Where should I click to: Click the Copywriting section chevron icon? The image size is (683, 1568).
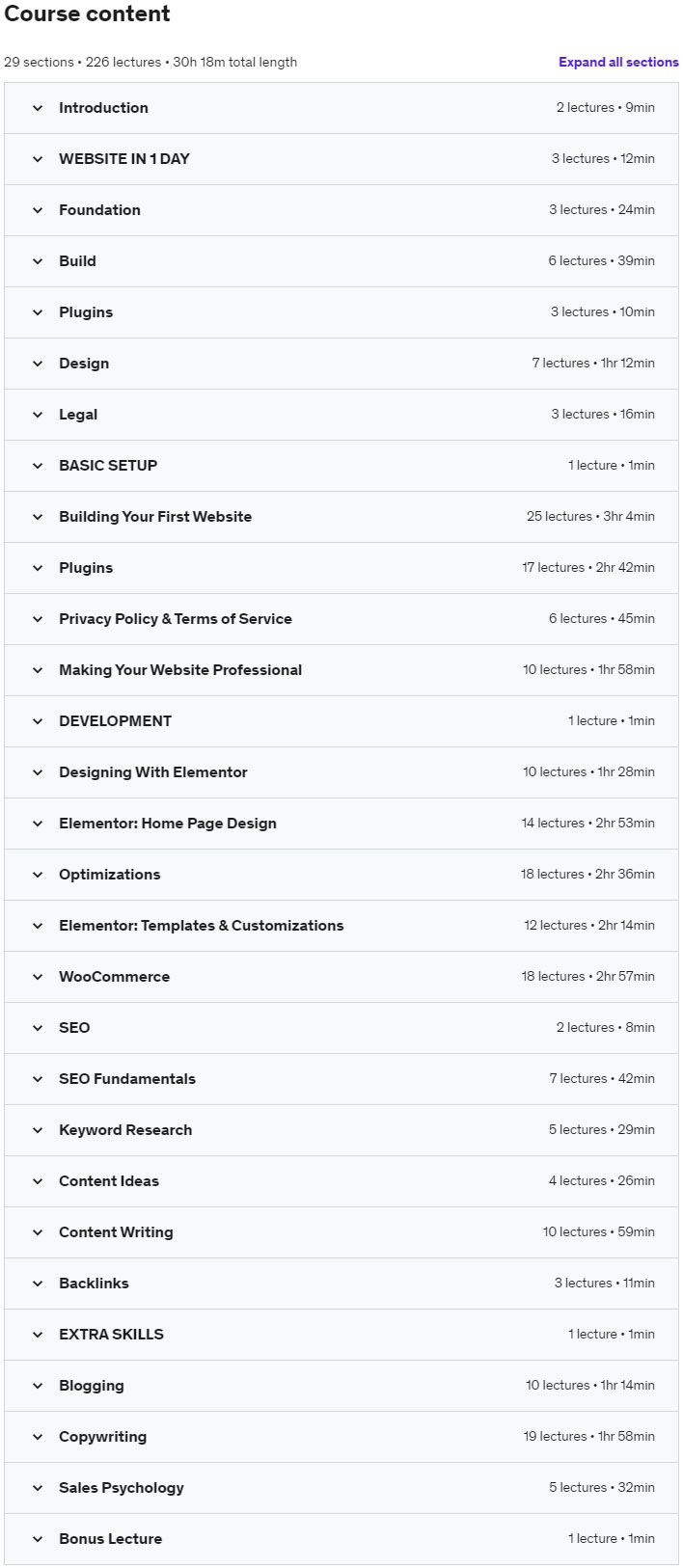[38, 1437]
